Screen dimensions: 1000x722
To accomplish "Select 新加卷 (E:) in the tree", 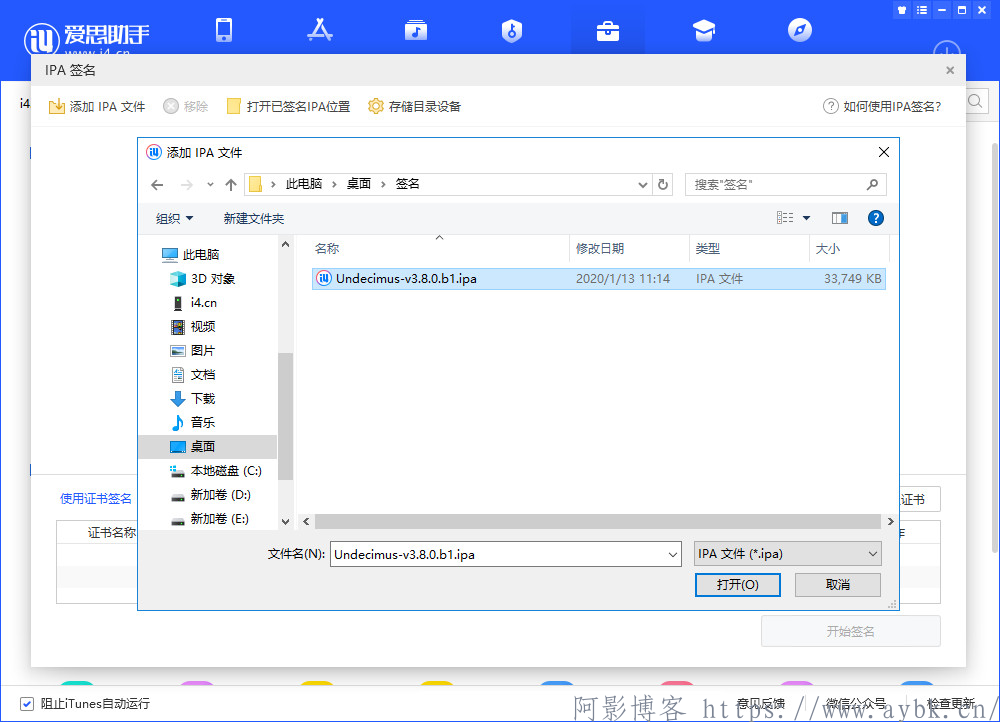I will click(210, 519).
